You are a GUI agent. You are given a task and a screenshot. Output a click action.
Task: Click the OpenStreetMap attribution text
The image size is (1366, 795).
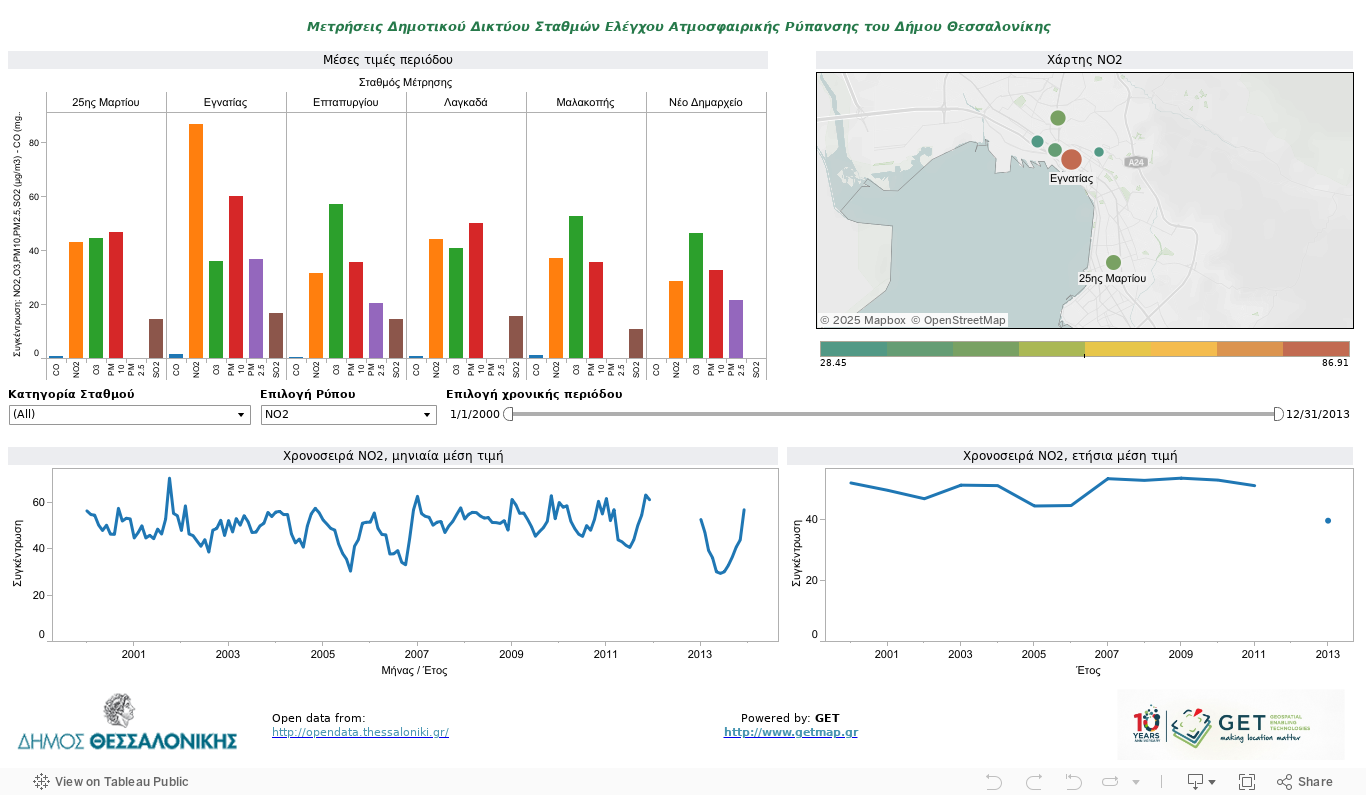pos(960,320)
